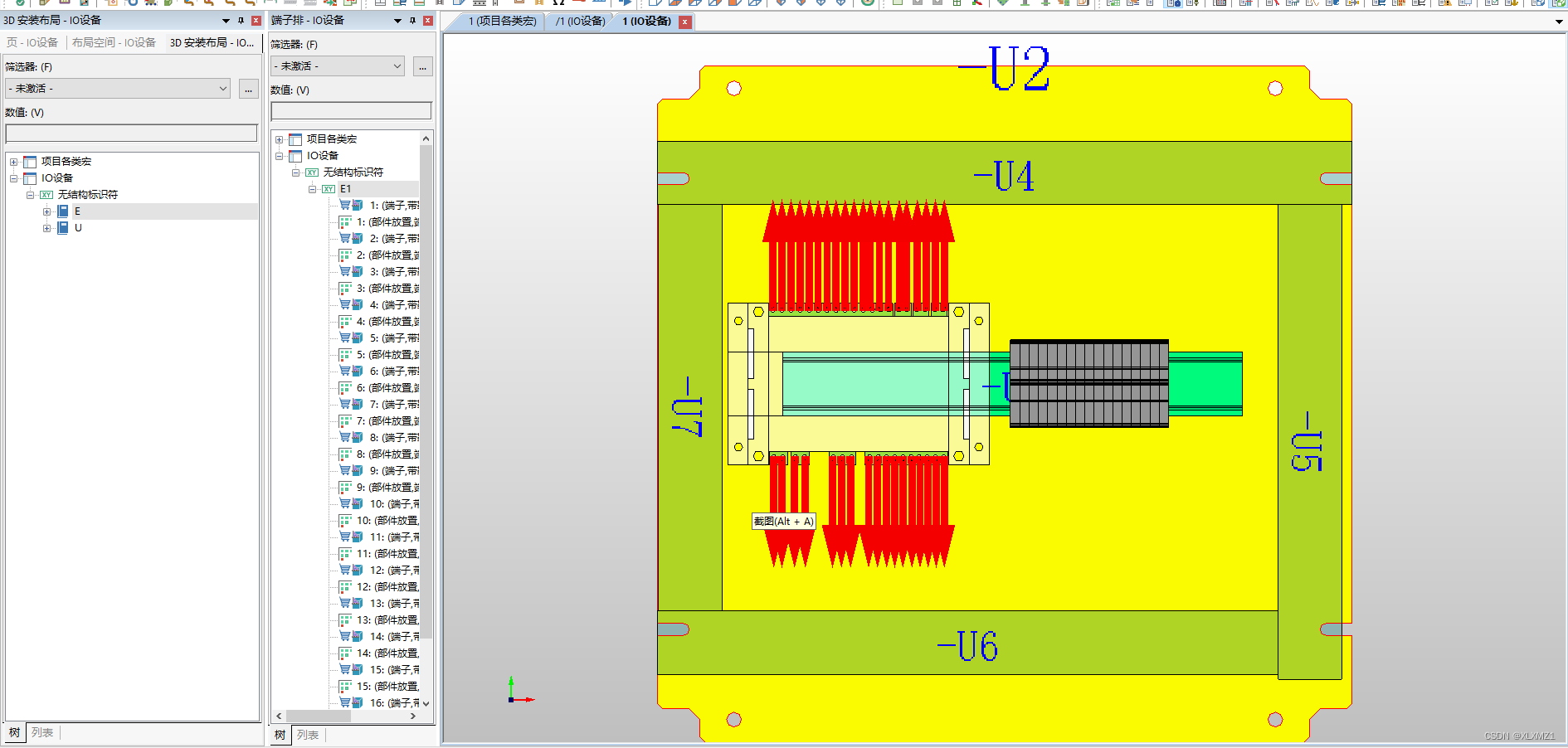Close the active 1 (IO设备) document tab
Image resolution: width=1568 pixels, height=748 pixels.
coord(684,22)
